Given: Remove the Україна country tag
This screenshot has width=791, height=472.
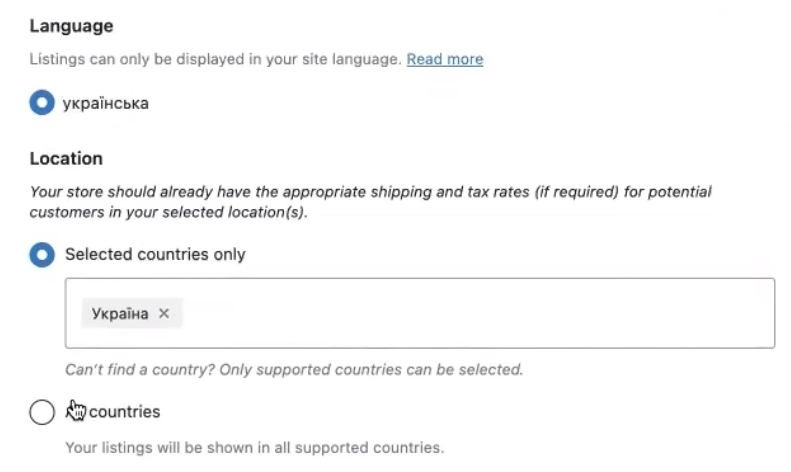Looking at the screenshot, I should [x=164, y=314].
